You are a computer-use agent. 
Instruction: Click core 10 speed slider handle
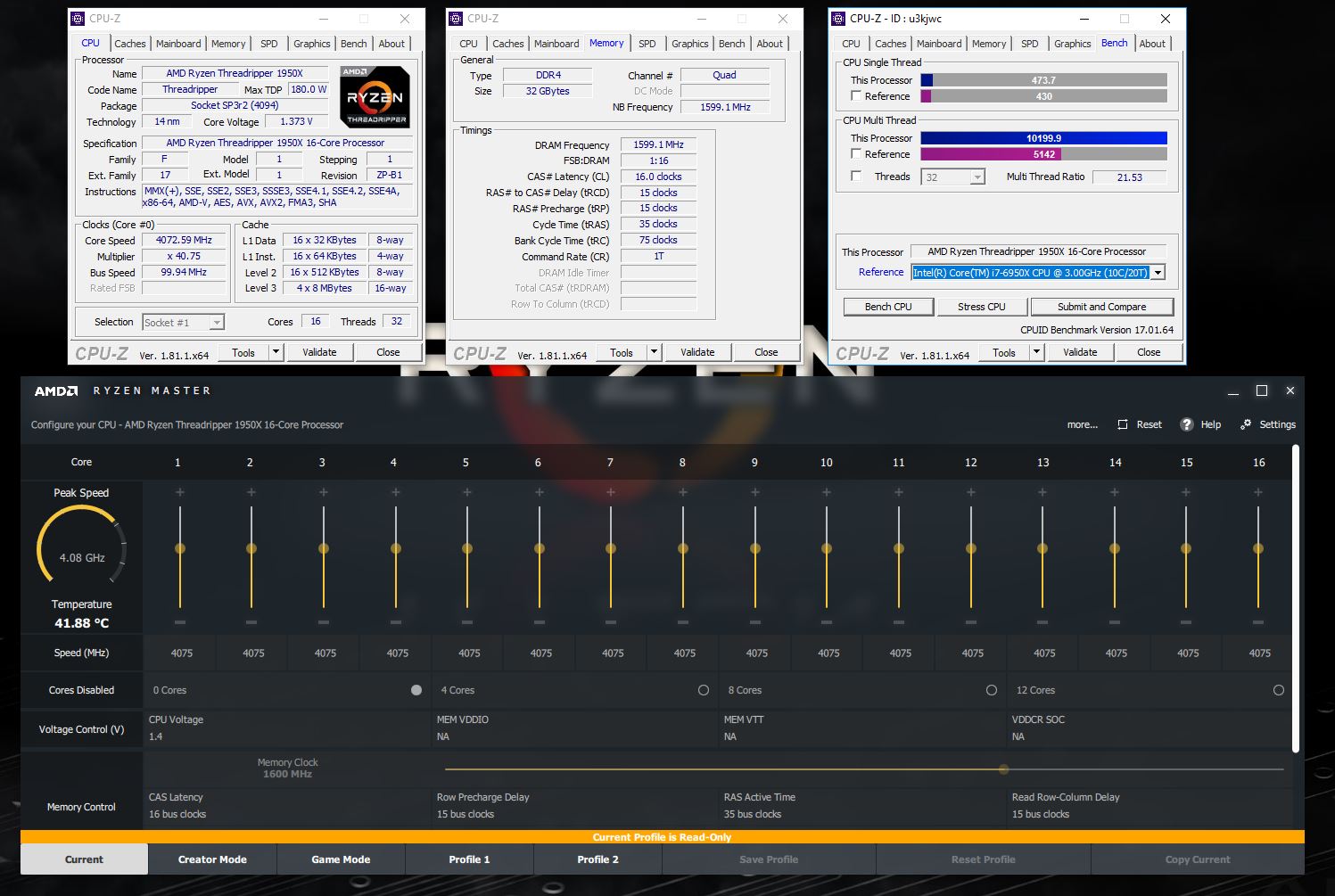click(x=827, y=548)
